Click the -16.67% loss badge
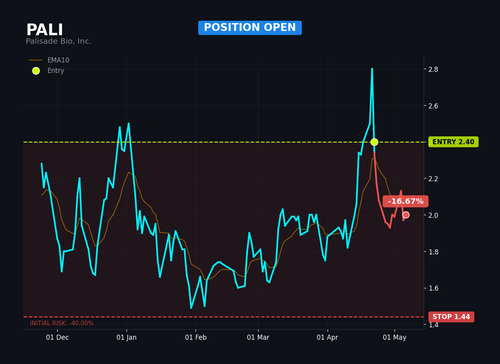The height and width of the screenshot is (364, 500). point(405,201)
